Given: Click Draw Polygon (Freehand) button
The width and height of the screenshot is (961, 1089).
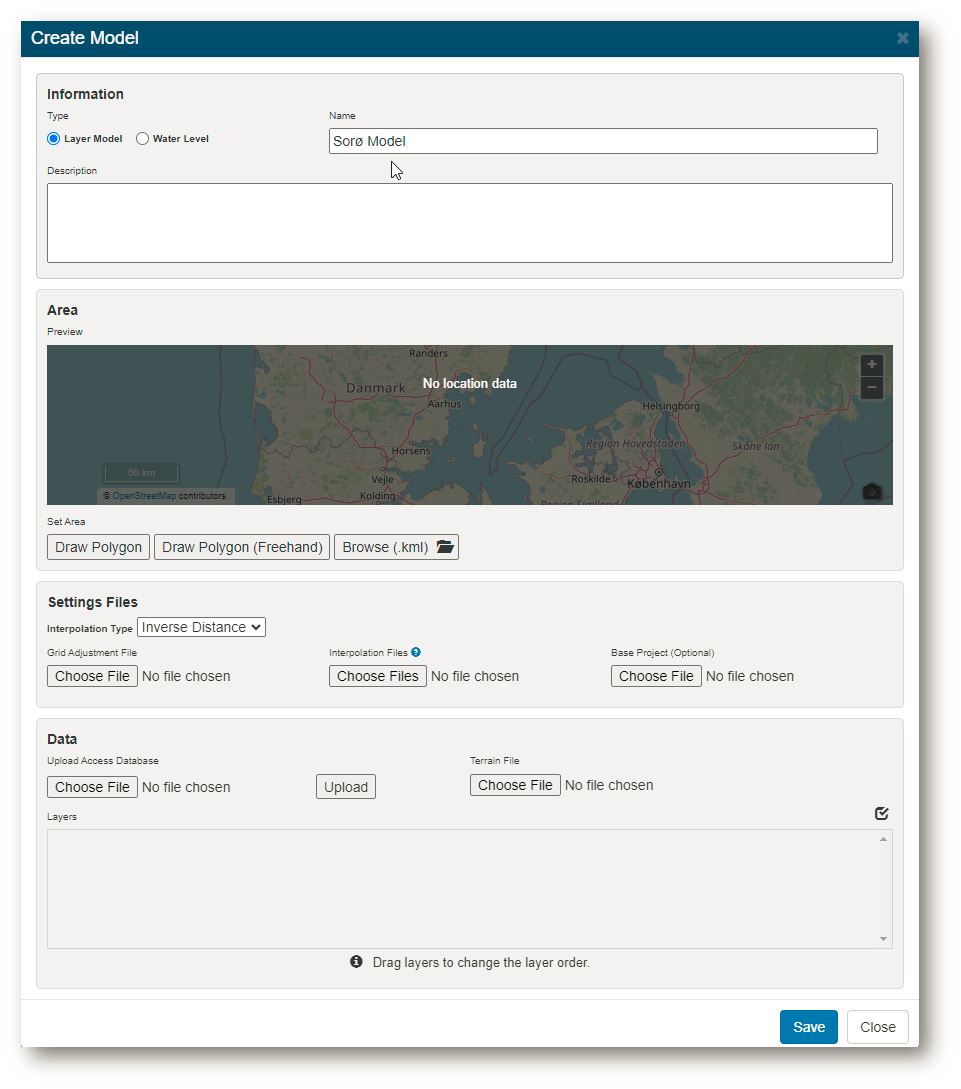Looking at the screenshot, I should (x=242, y=547).
